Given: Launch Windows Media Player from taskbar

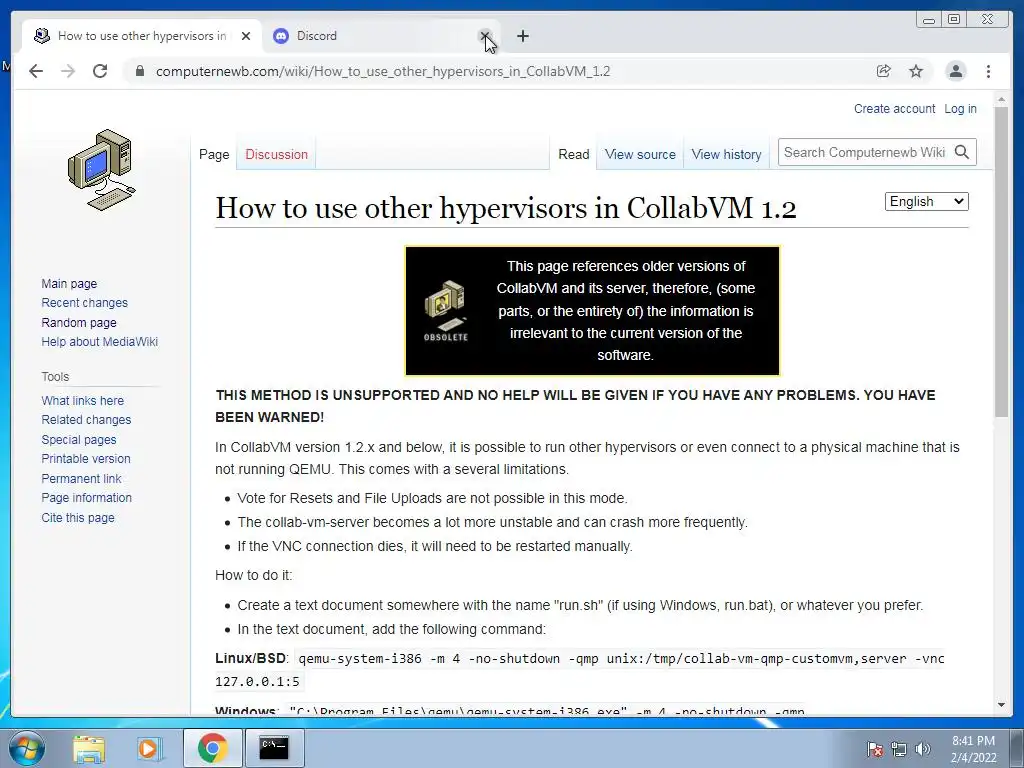Looking at the screenshot, I should click(x=150, y=748).
